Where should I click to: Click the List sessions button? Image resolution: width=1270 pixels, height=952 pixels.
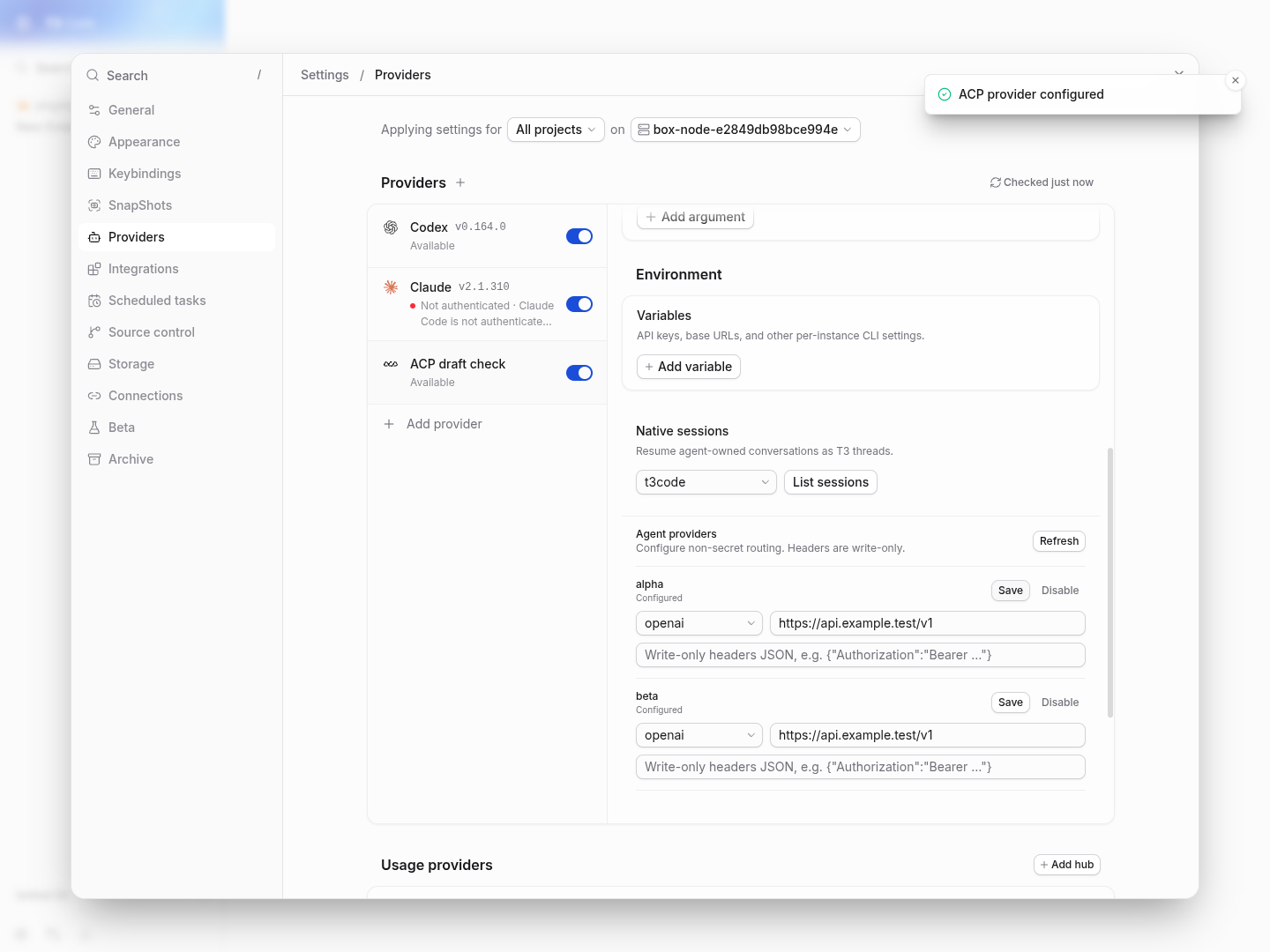pos(831,482)
